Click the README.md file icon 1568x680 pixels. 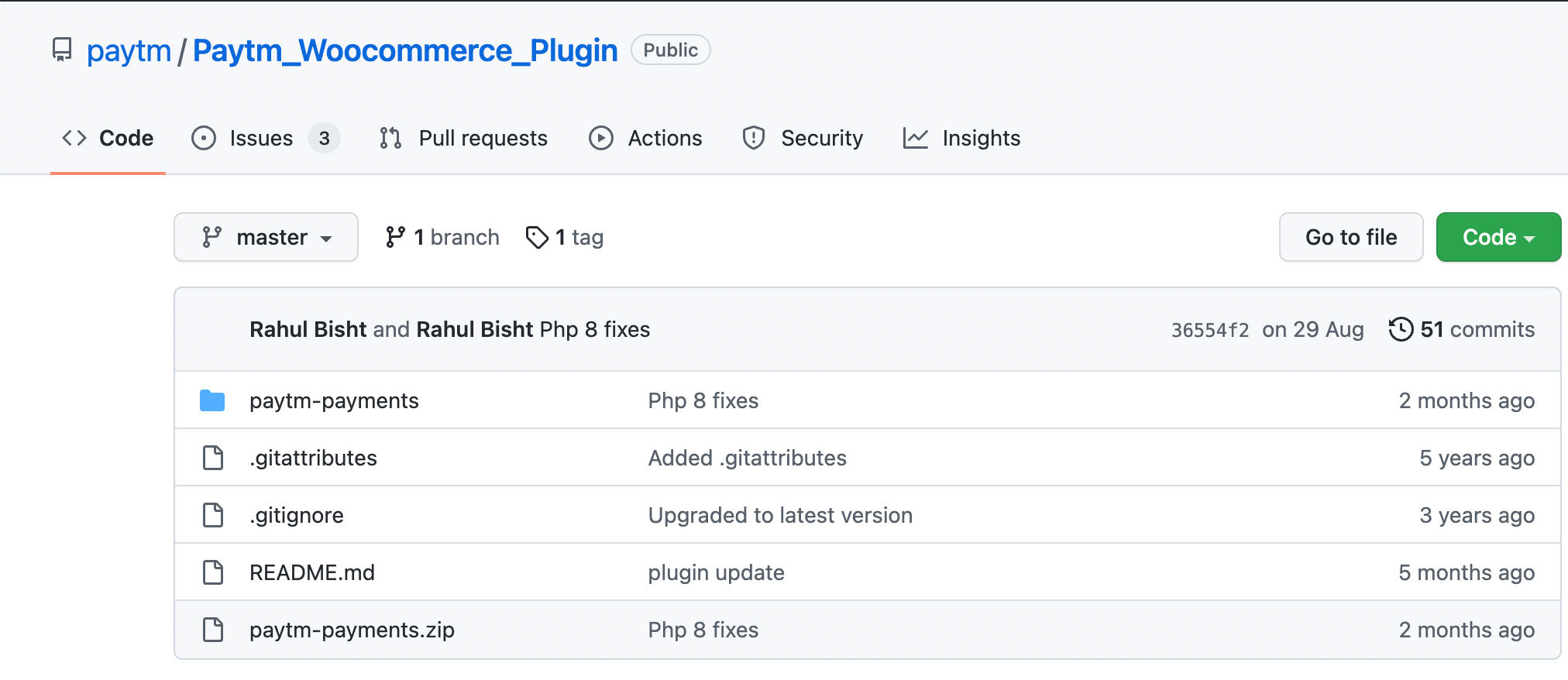(213, 572)
